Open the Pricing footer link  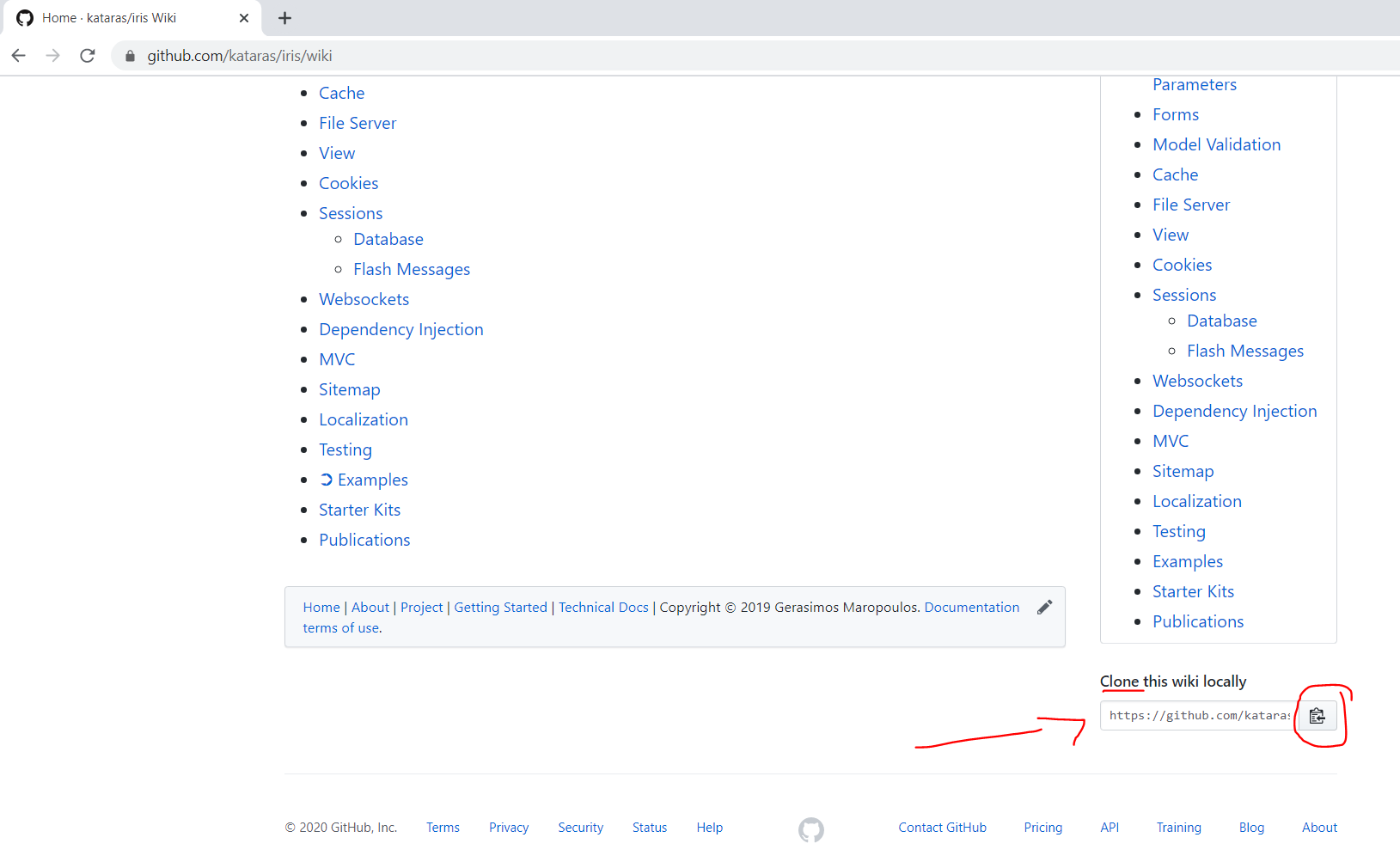(x=1043, y=828)
